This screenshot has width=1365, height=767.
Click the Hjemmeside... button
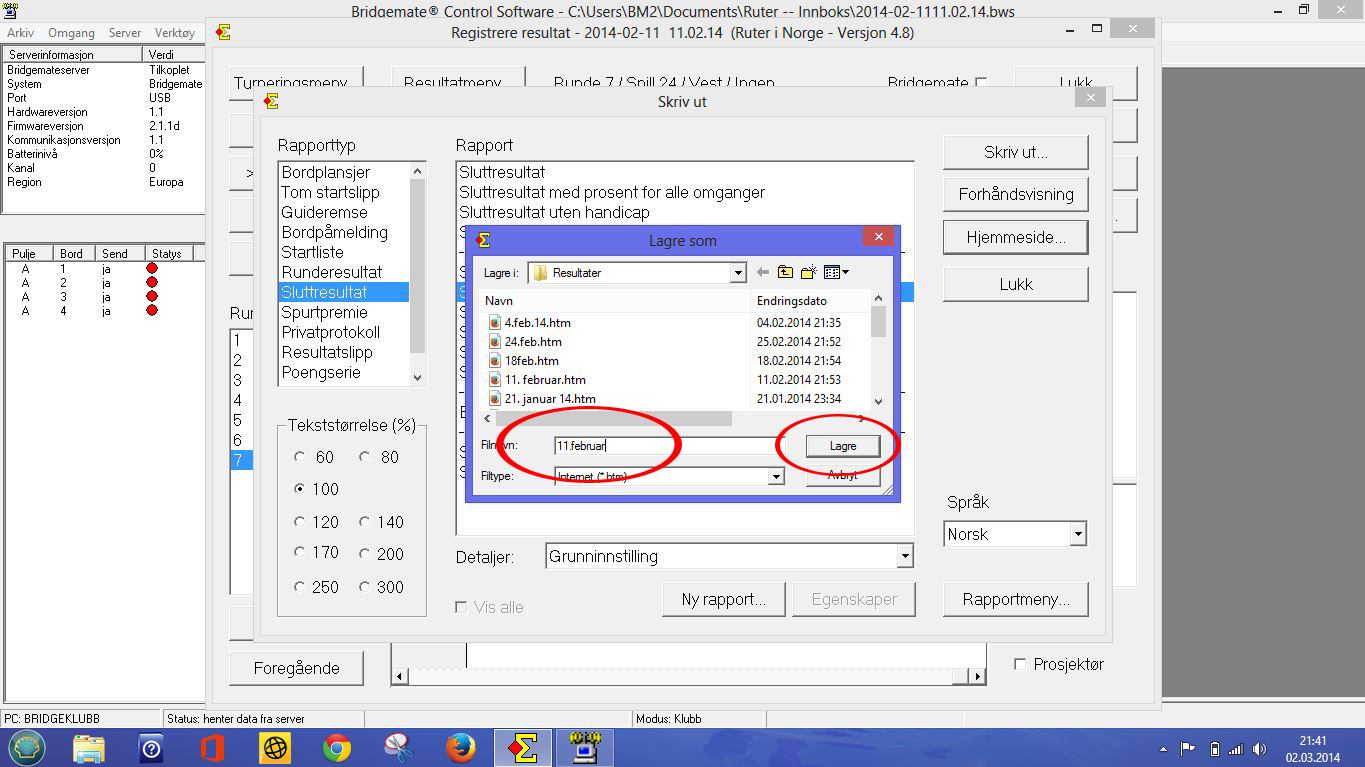[x=1015, y=237]
